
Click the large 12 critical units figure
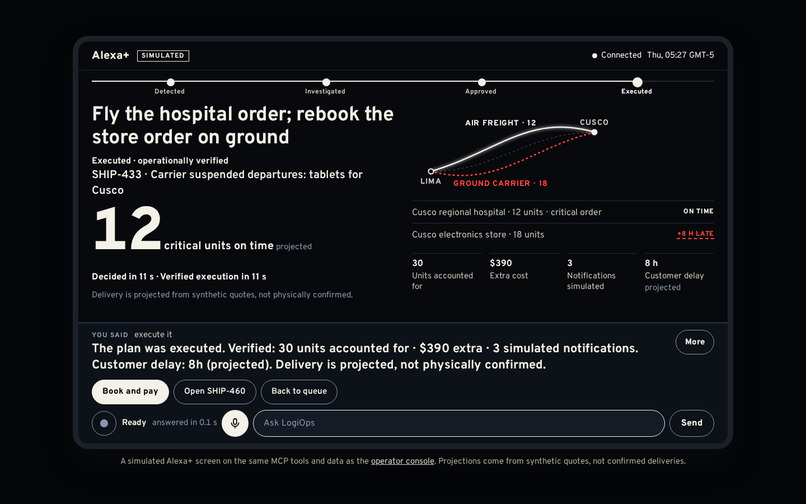[127, 228]
